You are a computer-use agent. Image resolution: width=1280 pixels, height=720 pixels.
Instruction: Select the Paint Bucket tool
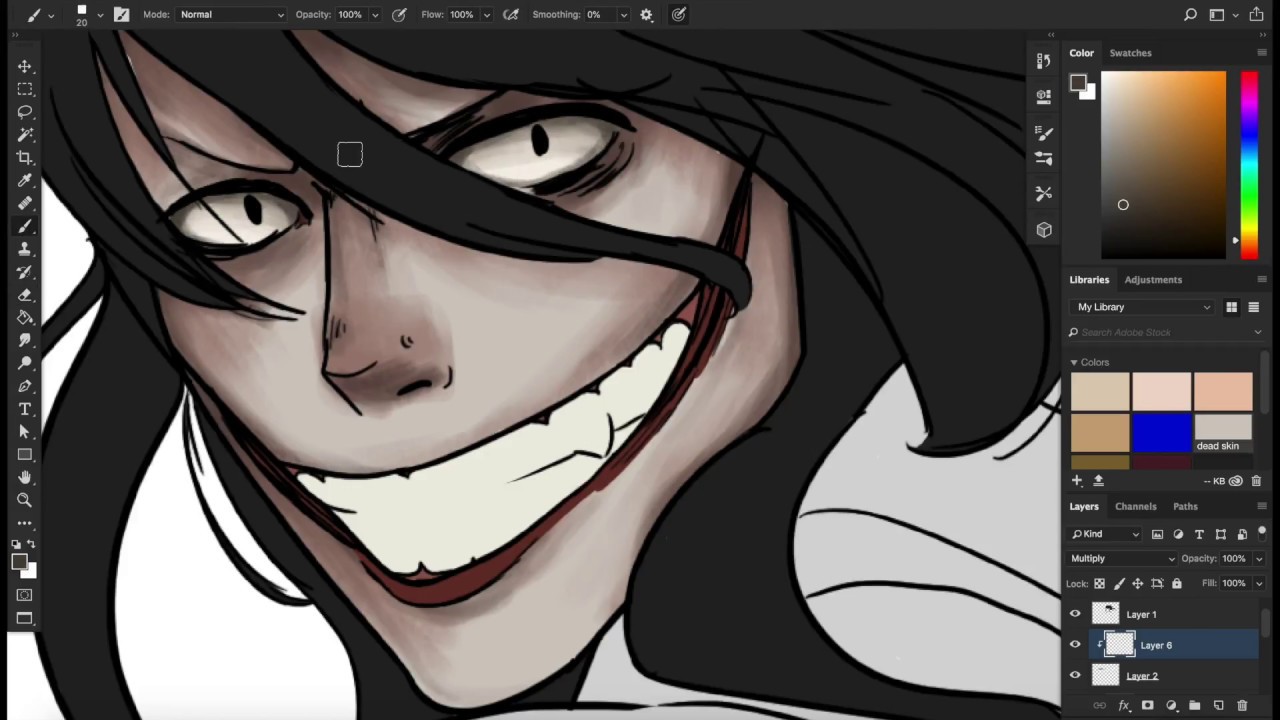point(25,318)
